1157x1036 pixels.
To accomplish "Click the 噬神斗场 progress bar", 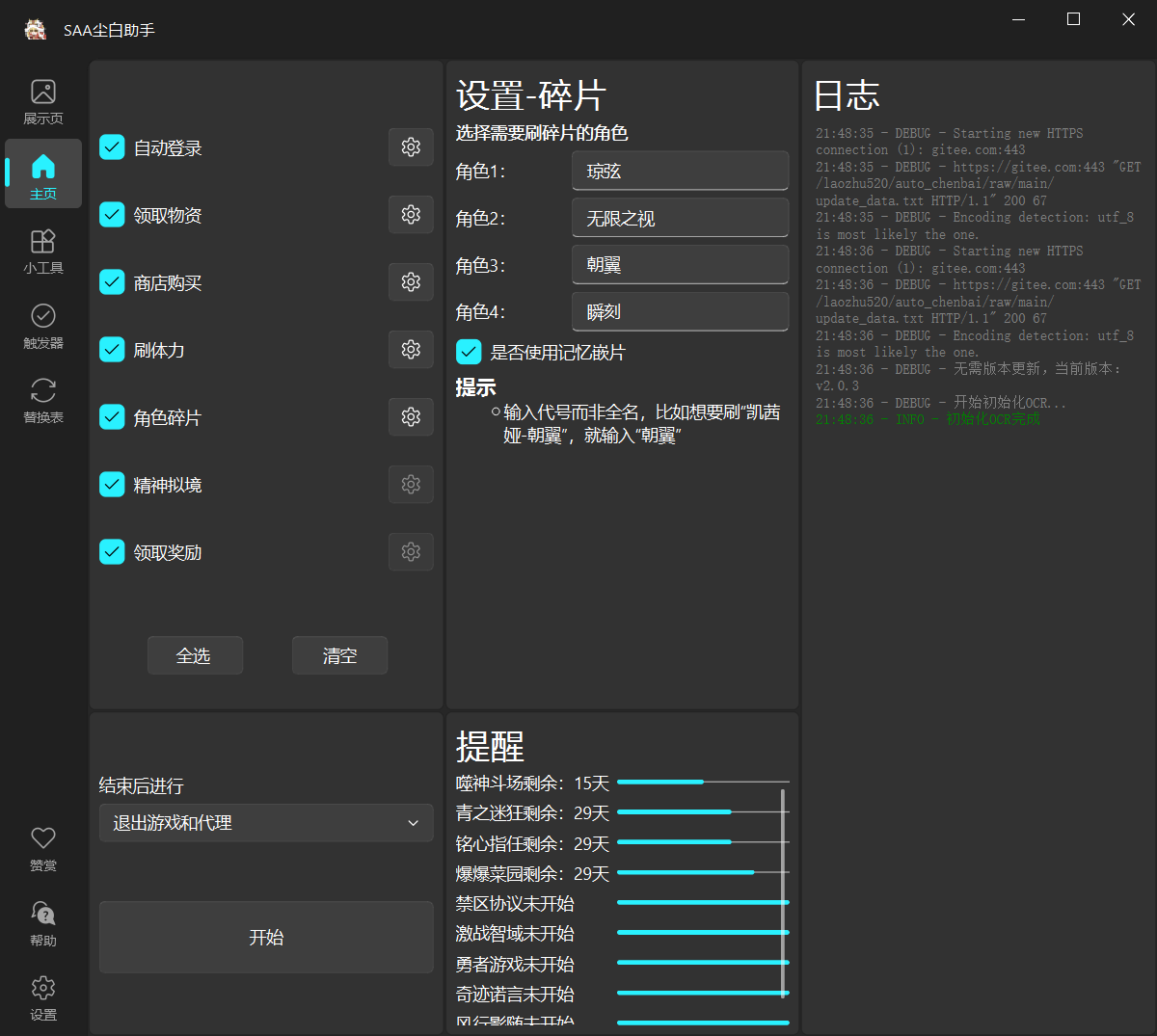I will pos(703,782).
